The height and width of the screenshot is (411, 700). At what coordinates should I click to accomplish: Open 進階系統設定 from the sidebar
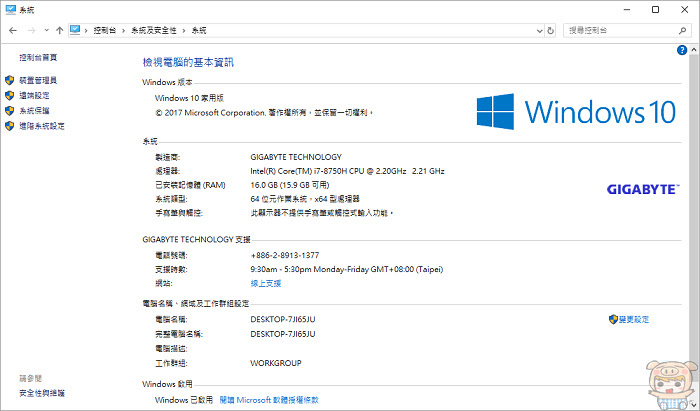point(42,126)
